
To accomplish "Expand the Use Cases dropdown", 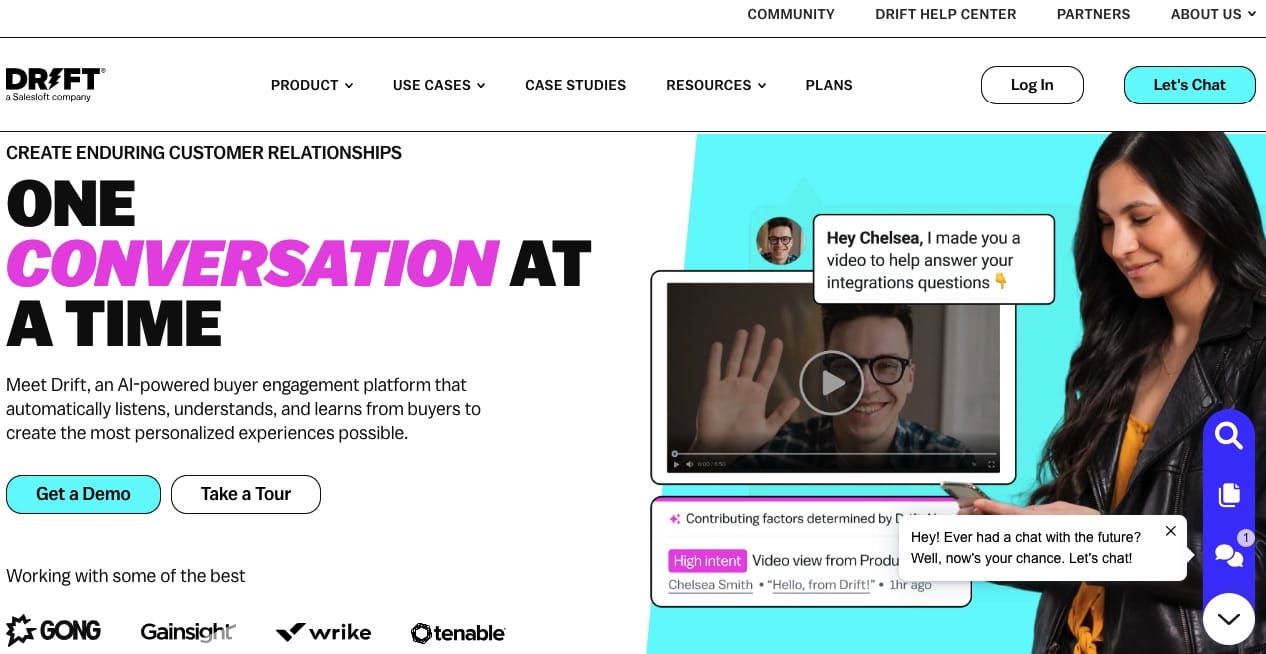I will pos(439,85).
